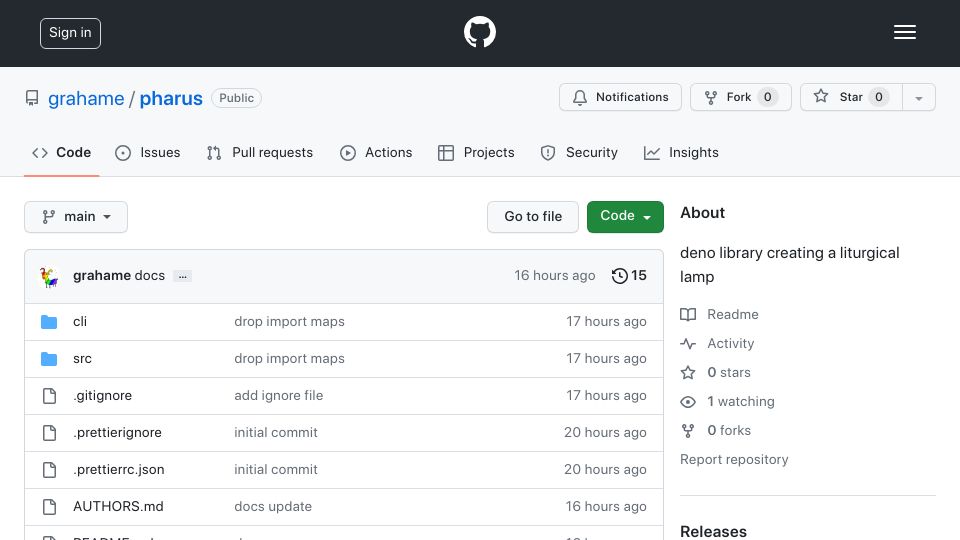Click the AUTHORS.md file icon
The width and height of the screenshot is (960, 540).
point(50,507)
